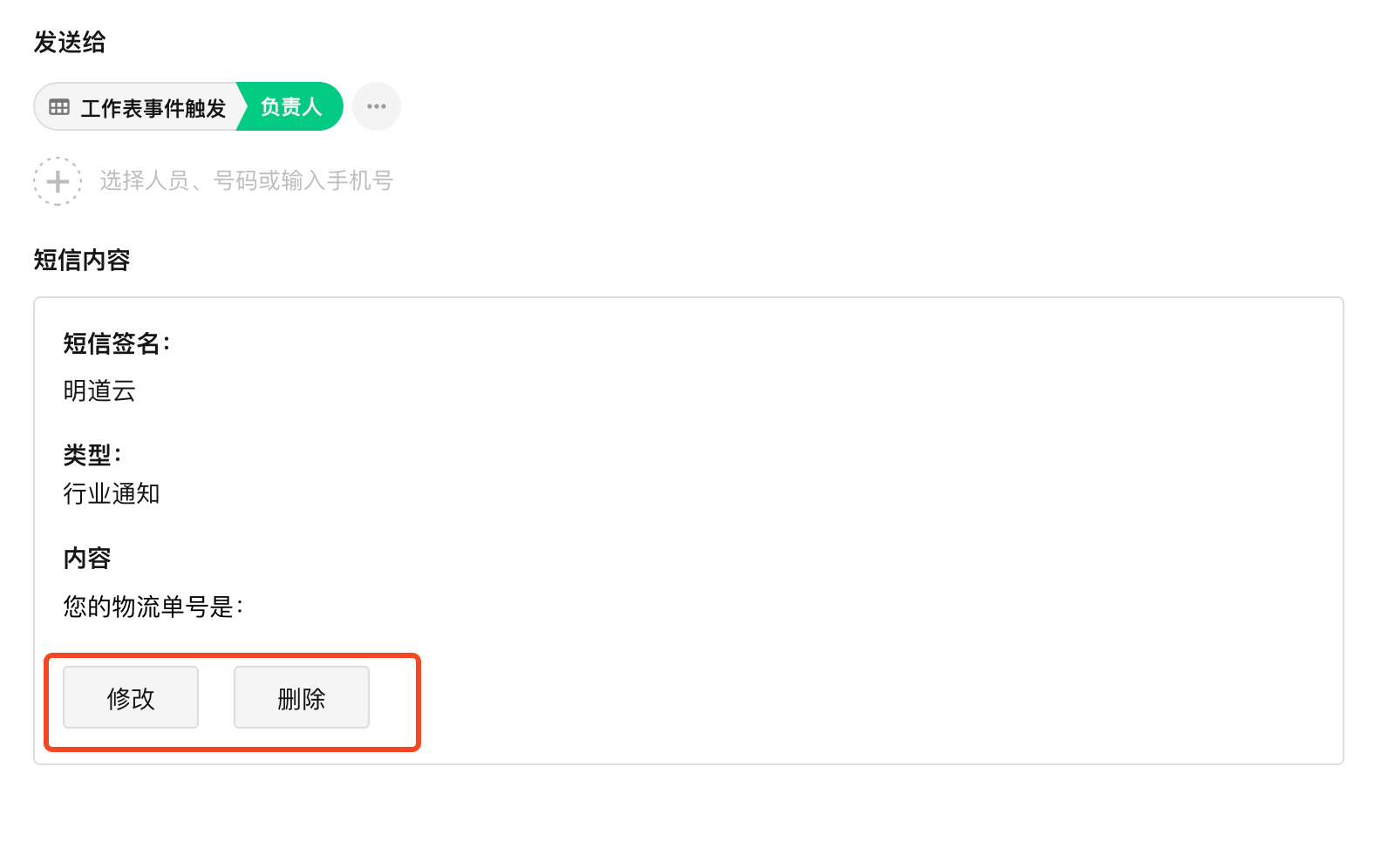
Task: Click the 内容 label in SMS box
Action: click(x=87, y=558)
